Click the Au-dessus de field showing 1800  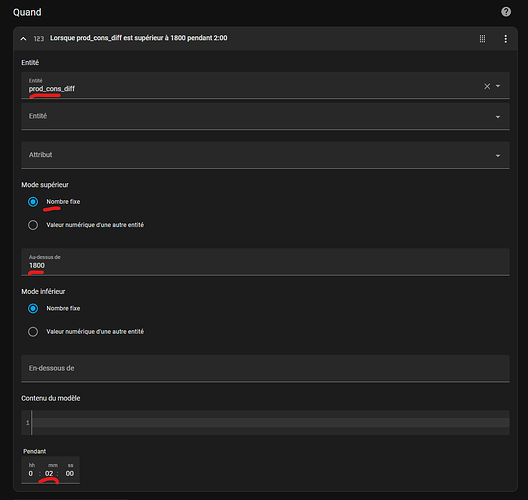click(x=265, y=262)
